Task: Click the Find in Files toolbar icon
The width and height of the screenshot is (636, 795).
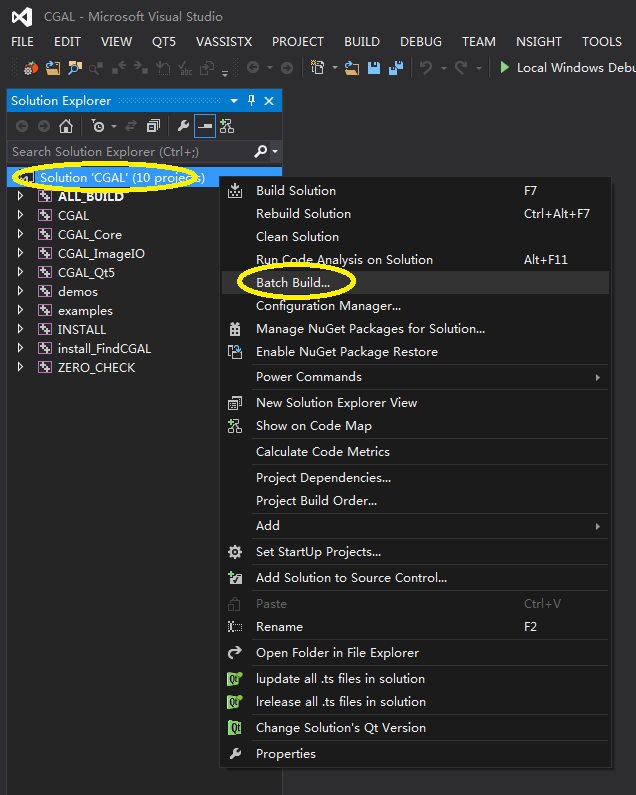Action: [75, 67]
